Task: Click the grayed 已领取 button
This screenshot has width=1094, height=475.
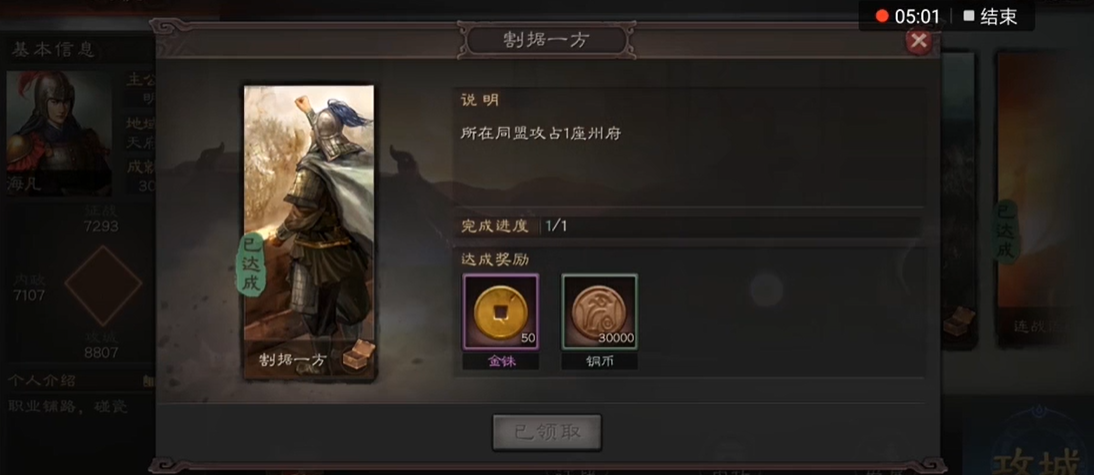Action: click(x=547, y=432)
